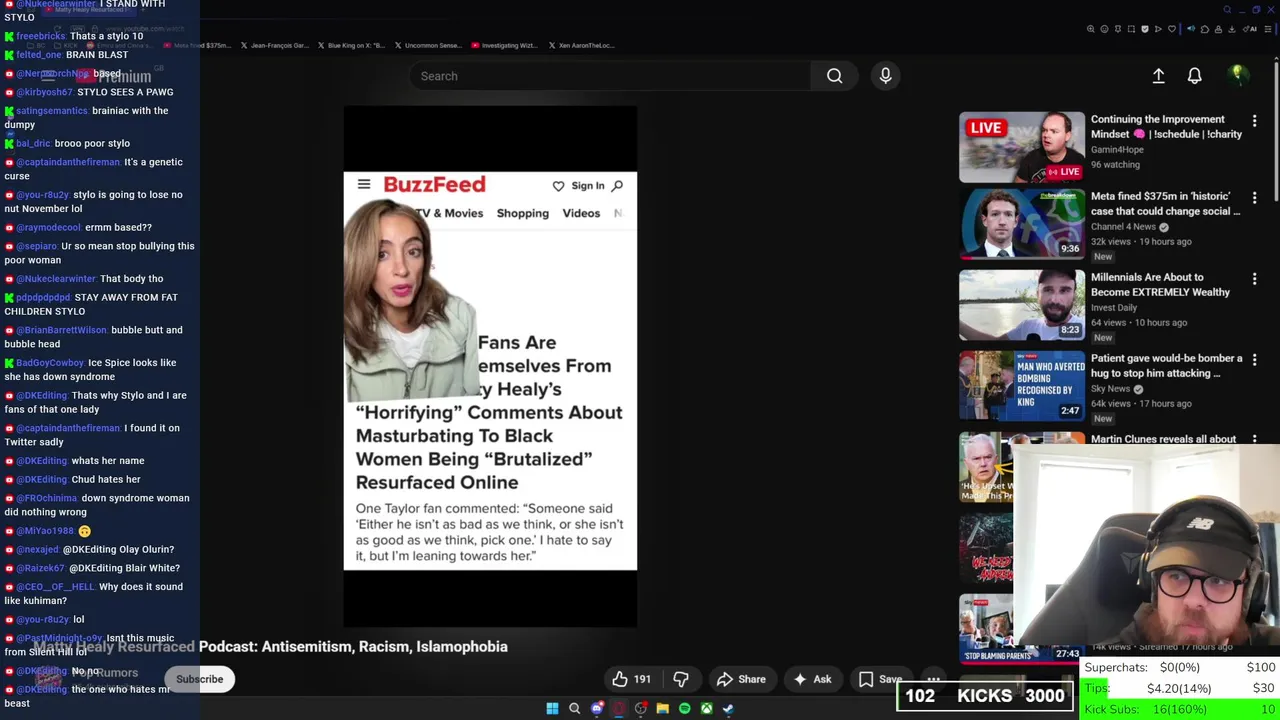Click the Ask button under video
This screenshot has height=720, width=1280.
[x=811, y=679]
